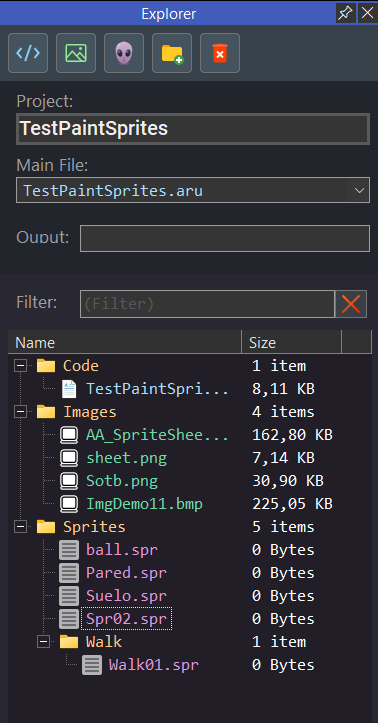Image resolution: width=378 pixels, height=723 pixels.
Task: Click the Sotb.png image icon
Action: click(69, 481)
